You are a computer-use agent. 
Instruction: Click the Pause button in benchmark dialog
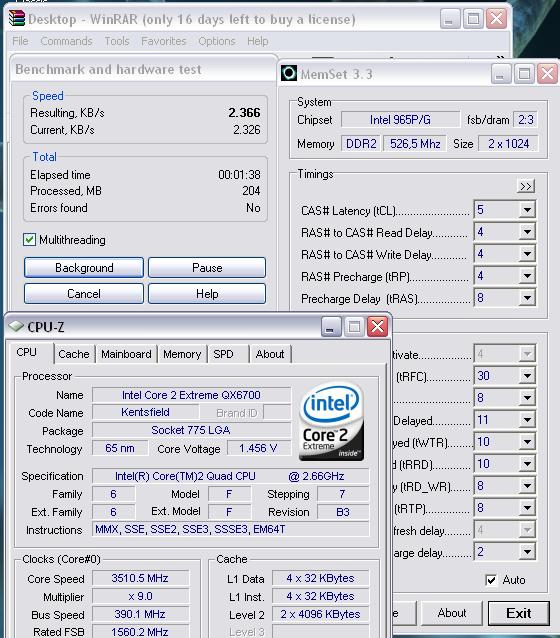pos(207,268)
